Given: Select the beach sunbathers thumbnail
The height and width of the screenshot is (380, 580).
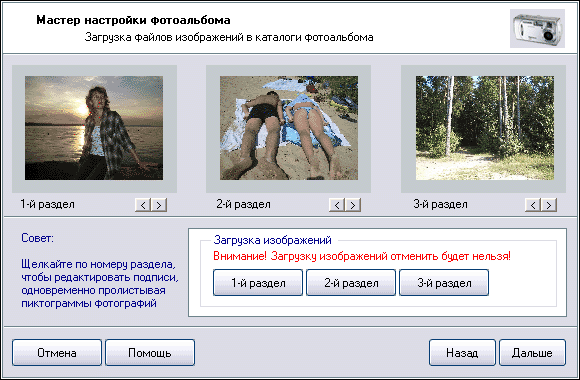Looking at the screenshot, I should 289,128.
